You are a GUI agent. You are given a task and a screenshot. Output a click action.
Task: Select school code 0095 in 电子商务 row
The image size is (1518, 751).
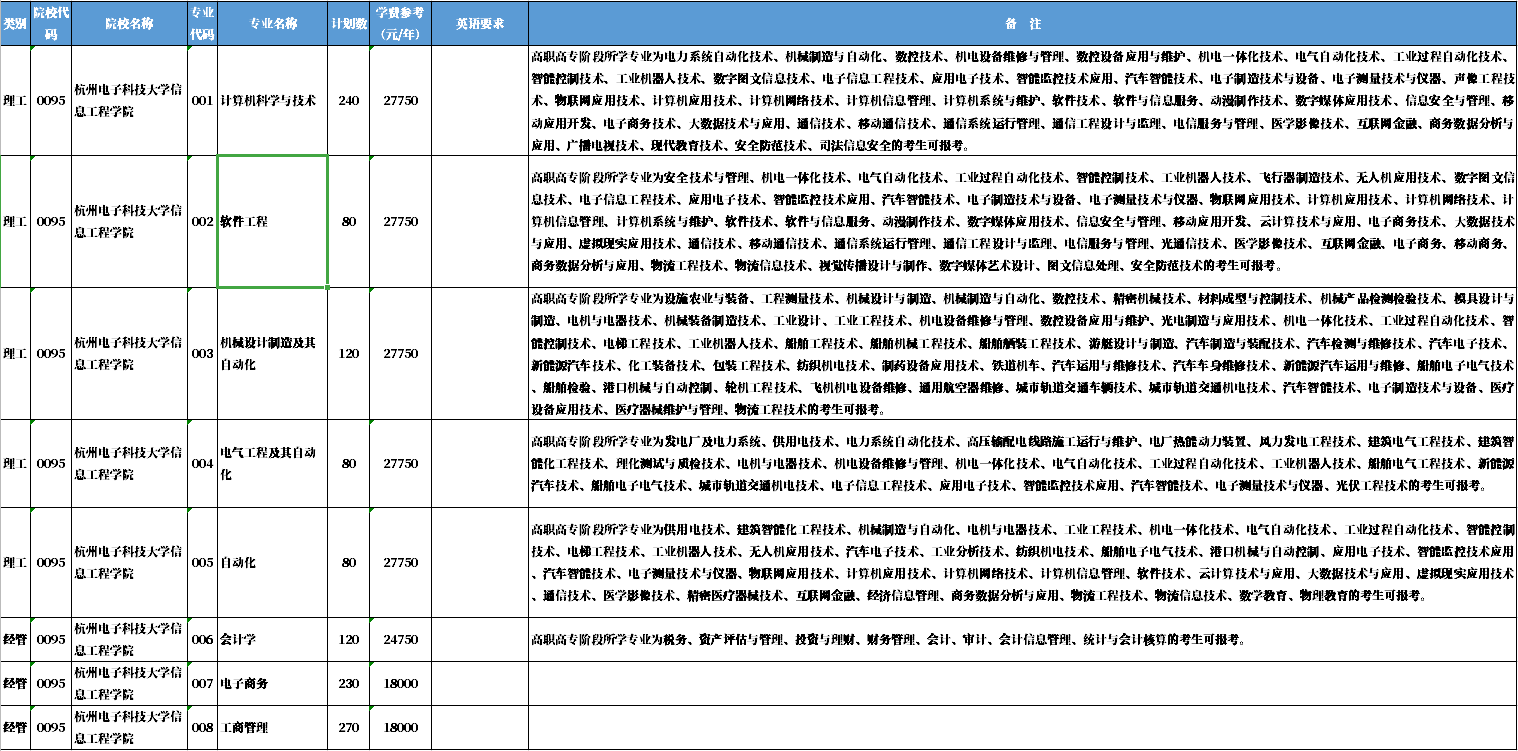pos(51,683)
